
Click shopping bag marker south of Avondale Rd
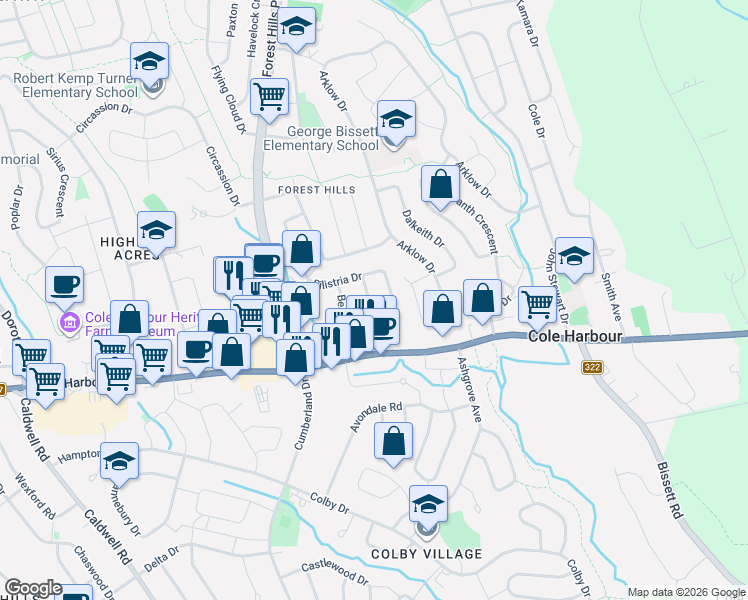(x=393, y=444)
